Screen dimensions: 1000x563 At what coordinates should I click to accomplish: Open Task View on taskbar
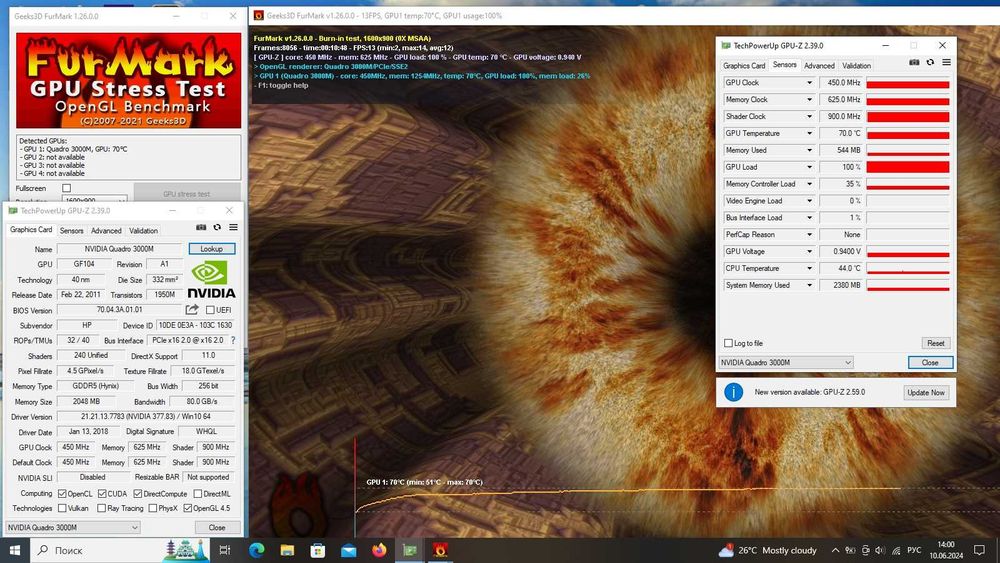[224, 550]
